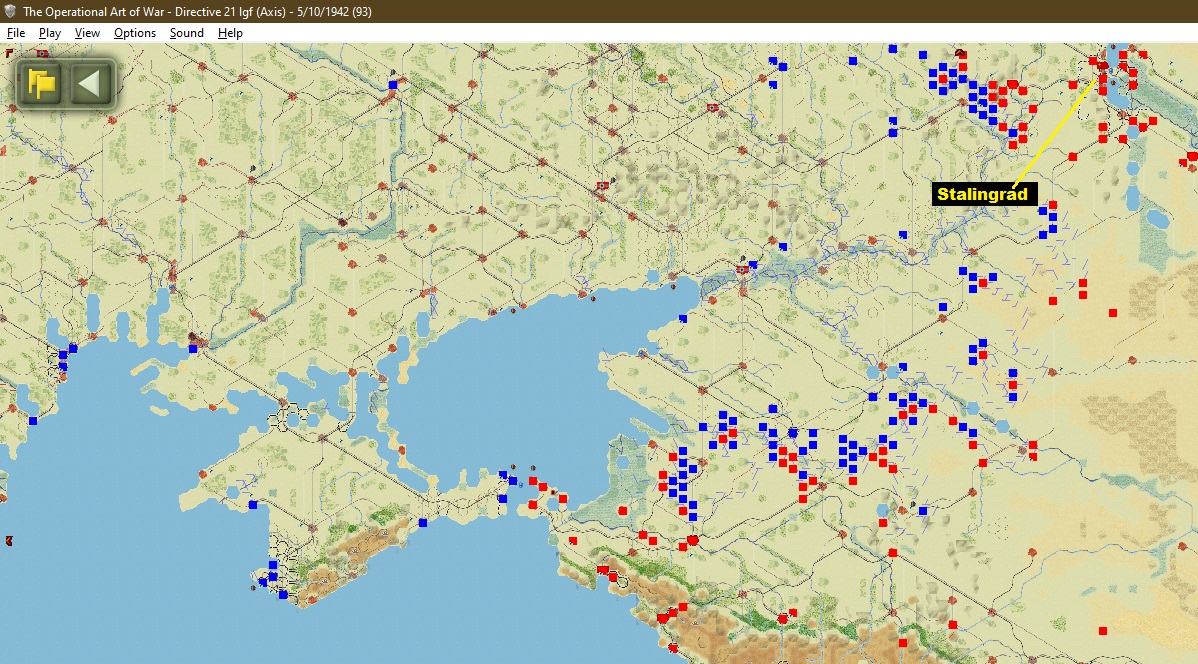Image resolution: width=1198 pixels, height=664 pixels.
Task: Open the Sound menu
Action: (186, 33)
